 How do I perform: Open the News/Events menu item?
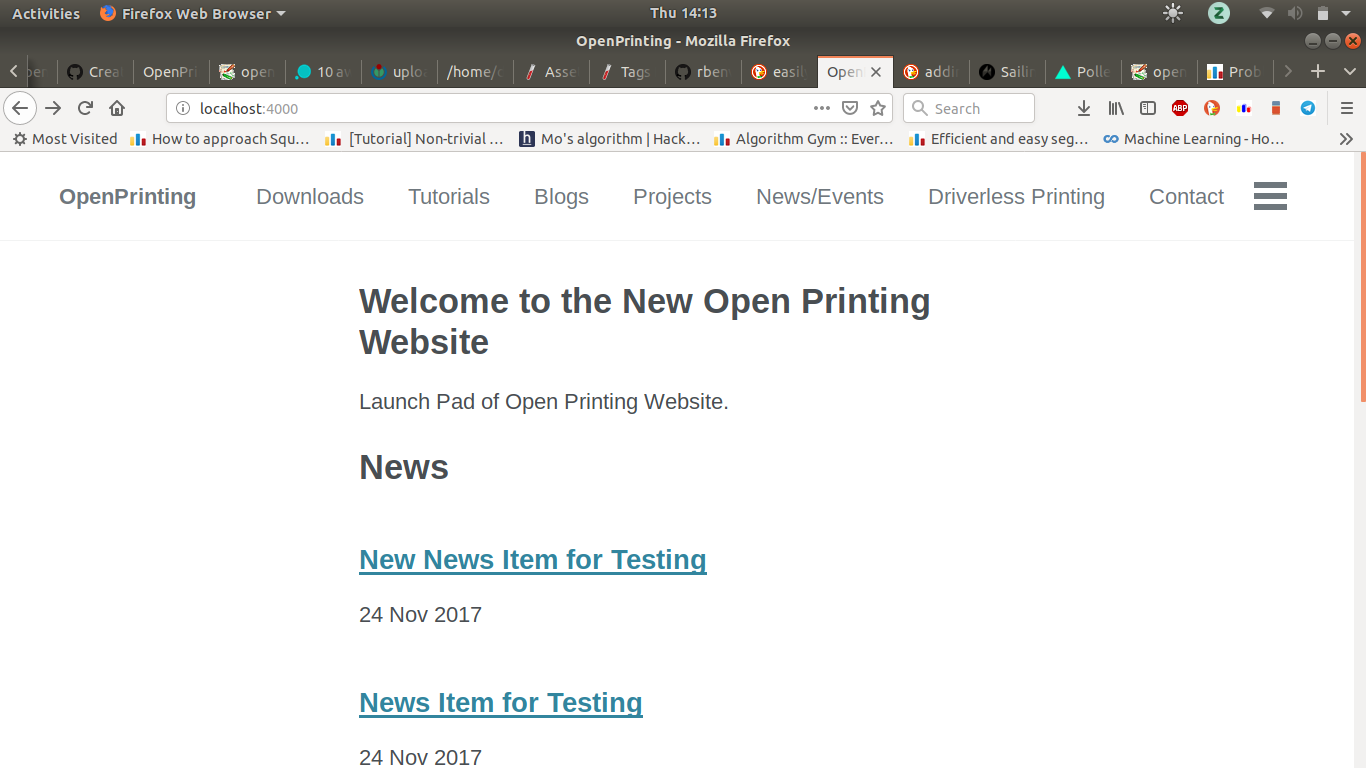[x=819, y=196]
